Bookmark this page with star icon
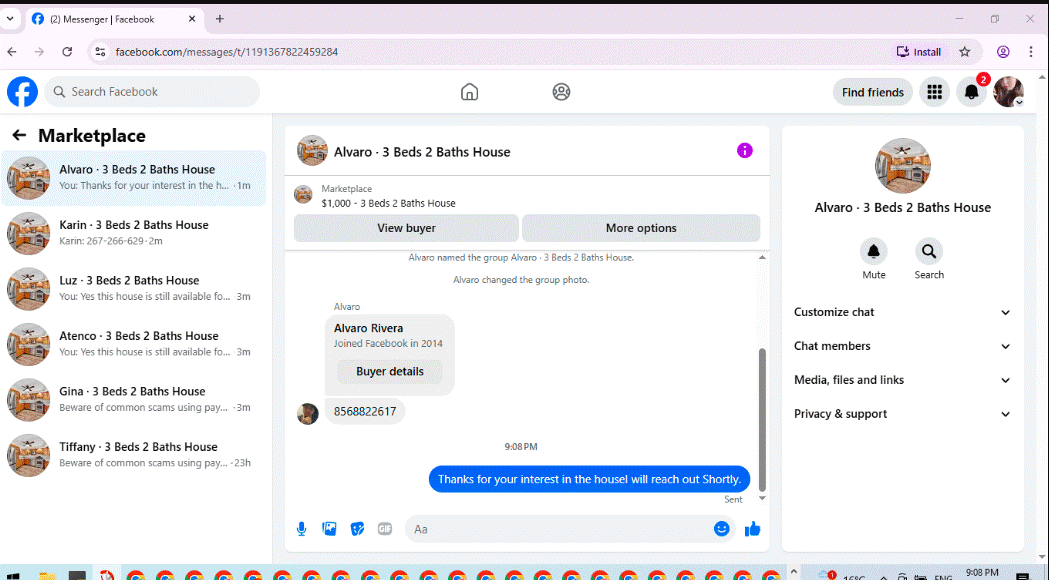This screenshot has width=1049, height=580. [x=965, y=52]
